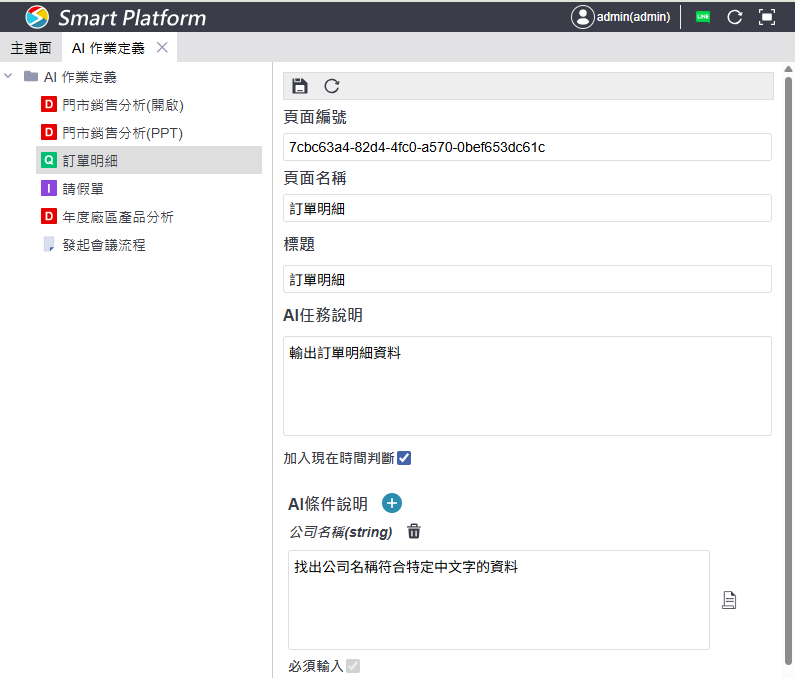Screen dimensions: 795x678
Task: Click the green Q icon of 訂單明細
Action: (x=49, y=160)
